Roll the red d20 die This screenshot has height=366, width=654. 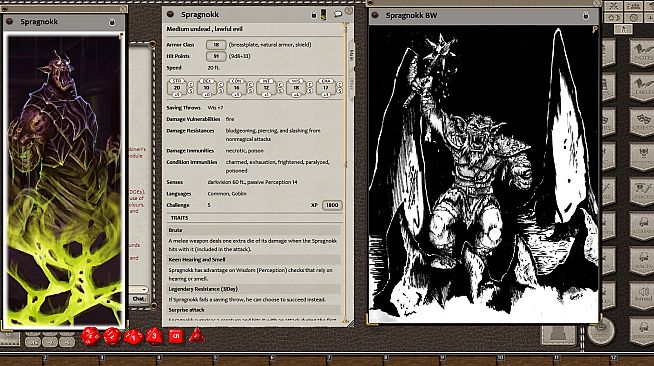pyautogui.click(x=90, y=336)
